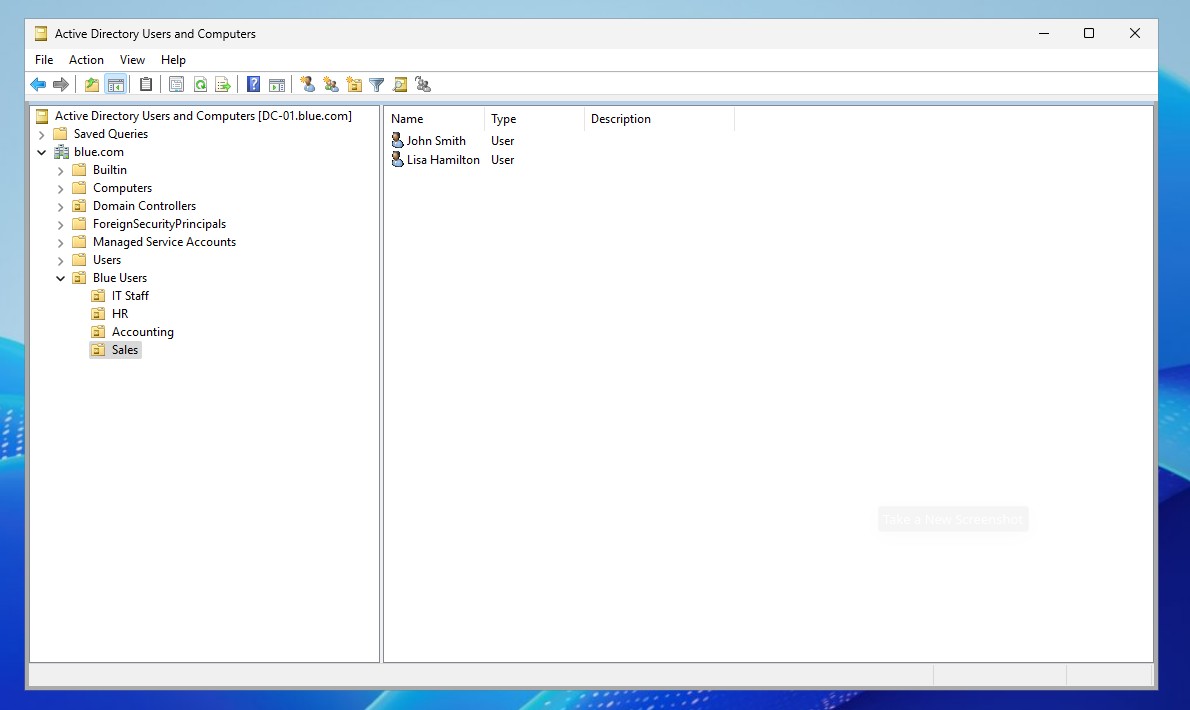Click the Export List toolbar icon
Image resolution: width=1190 pixels, height=710 pixels.
(x=223, y=85)
